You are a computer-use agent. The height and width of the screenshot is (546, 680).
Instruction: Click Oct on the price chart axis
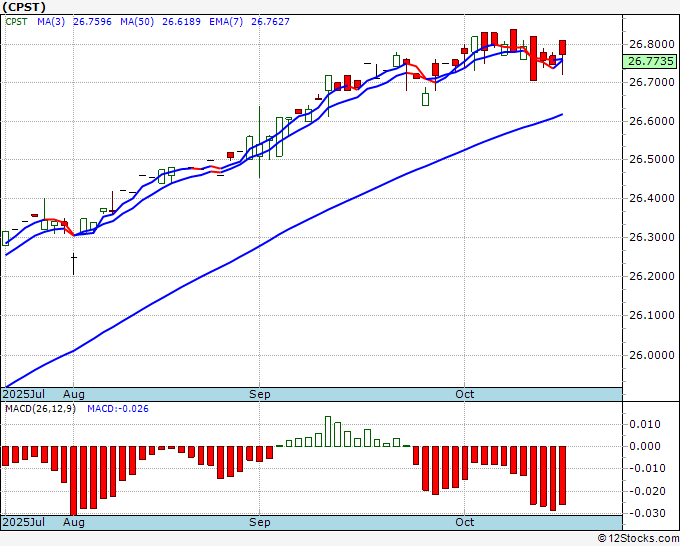tap(464, 394)
